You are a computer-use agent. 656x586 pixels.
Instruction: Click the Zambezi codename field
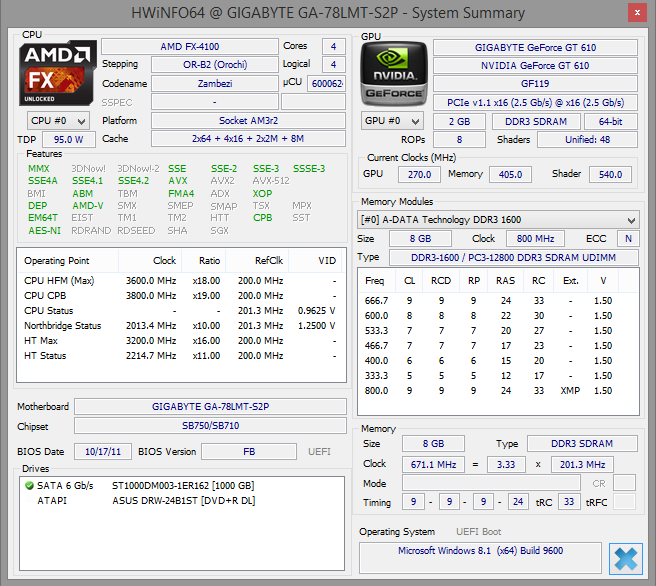215,84
